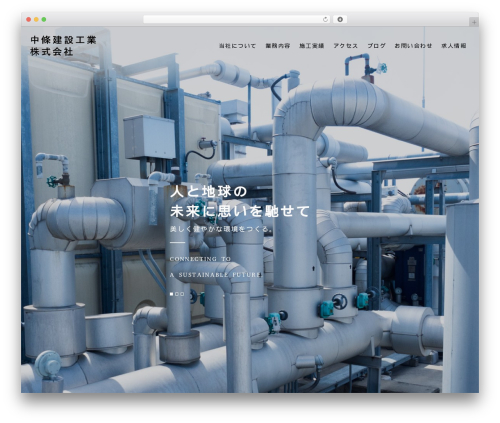This screenshot has width=500, height=423.
Task: Click the text CONNECTING TO
Action: 200,259
